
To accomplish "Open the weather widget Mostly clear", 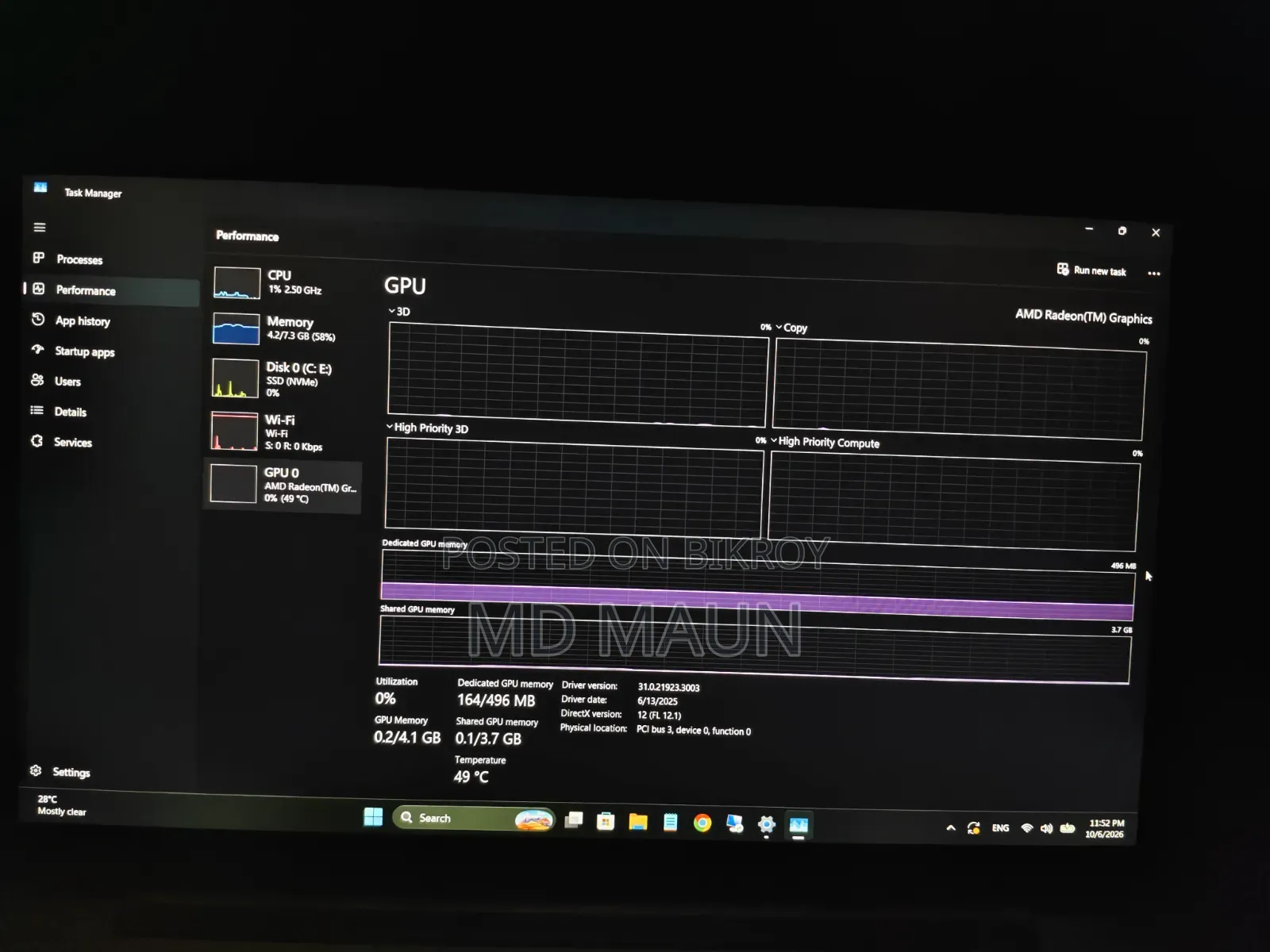I will tap(62, 805).
